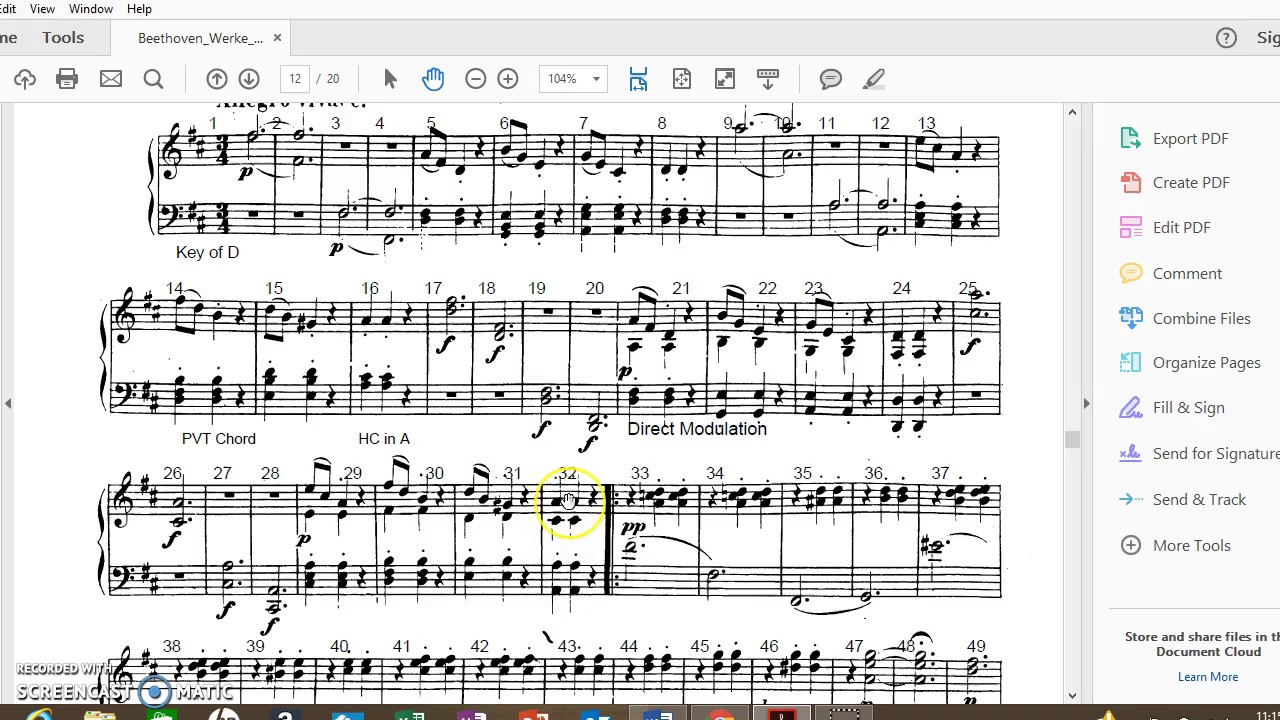
Task: Add a sticky note comment
Action: pos(831,79)
